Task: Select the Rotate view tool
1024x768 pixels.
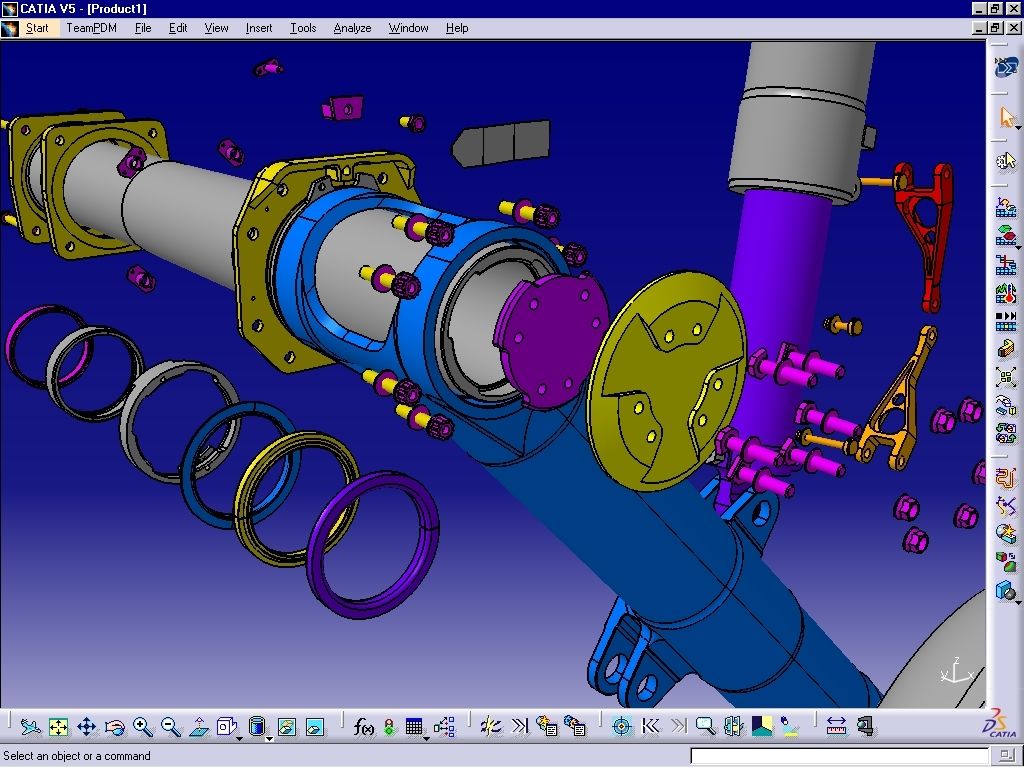Action: 114,727
